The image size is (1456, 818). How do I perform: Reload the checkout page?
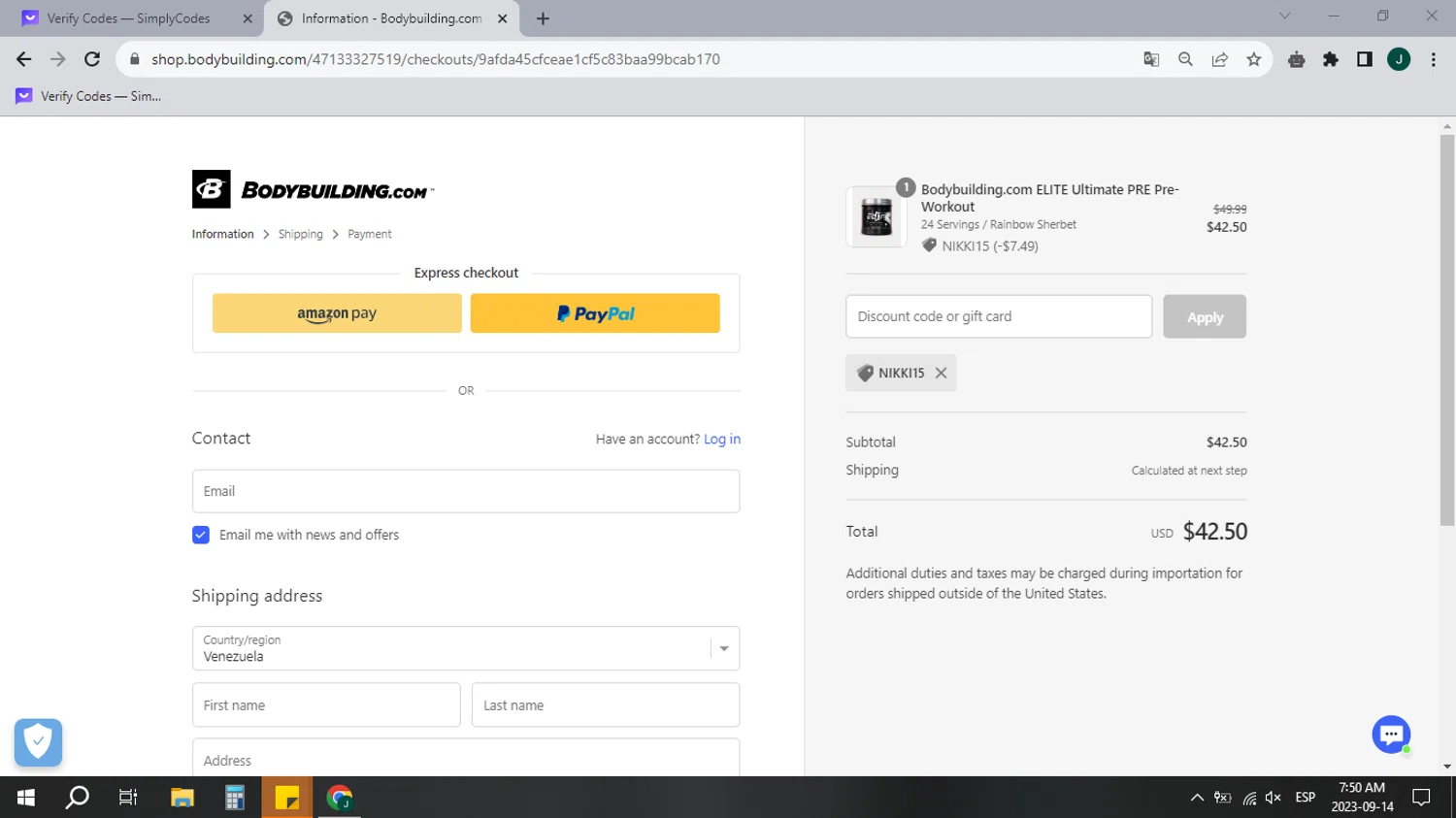tap(92, 59)
